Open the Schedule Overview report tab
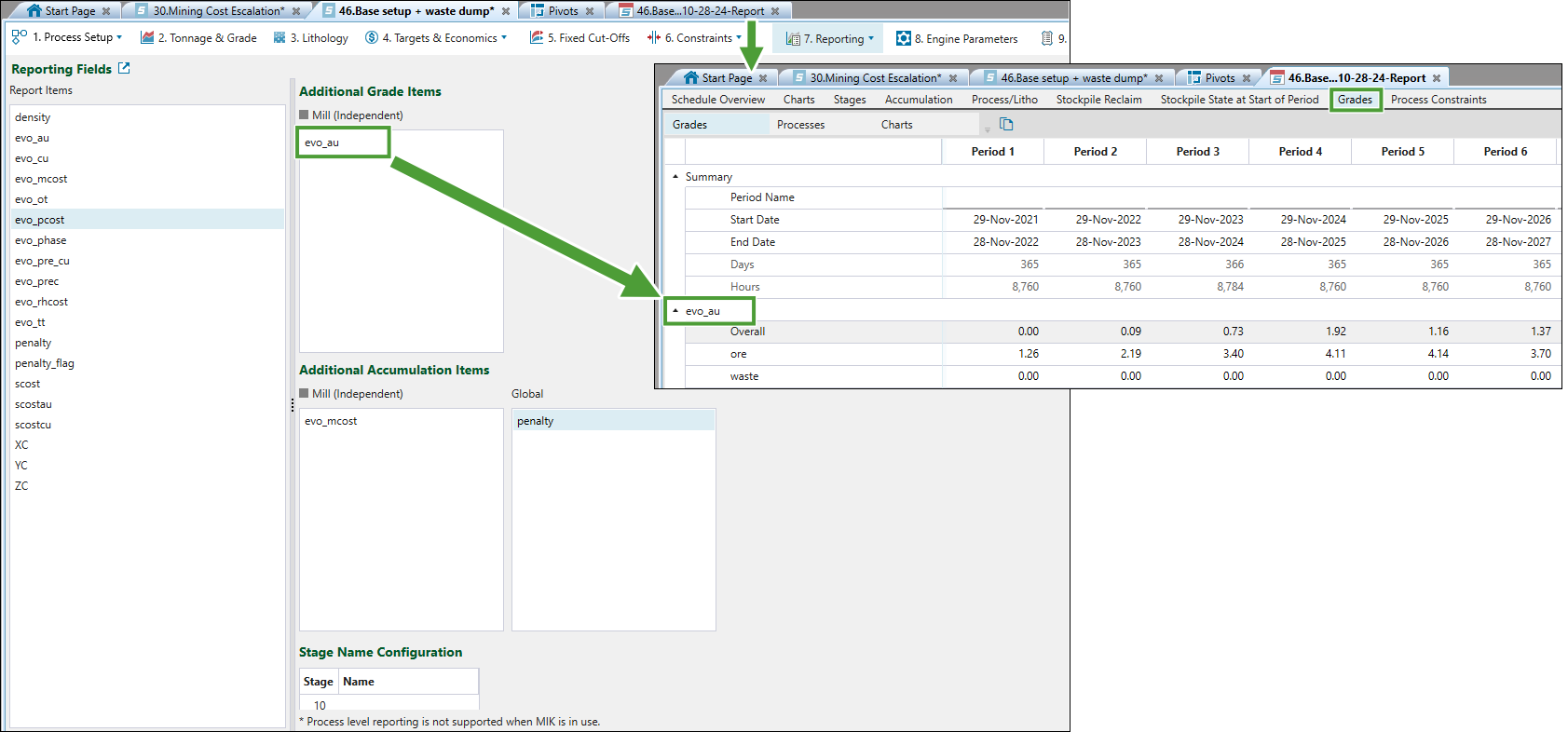This screenshot has height=732, width=1568. pos(718,100)
